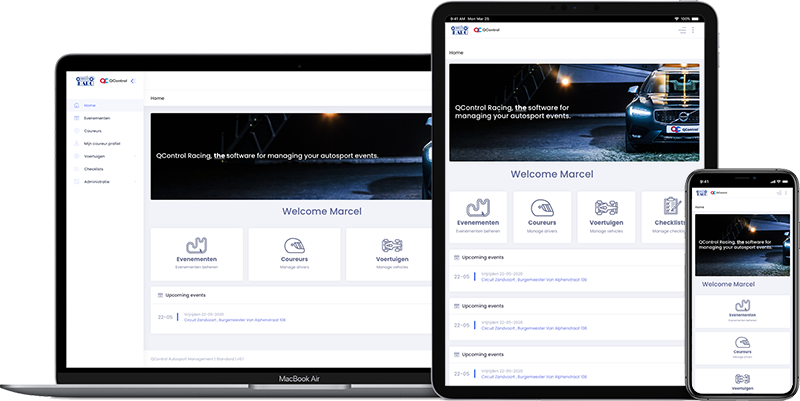Click the Upcoming events calendar icon on laptop
Image resolution: width=800 pixels, height=401 pixels.
coord(160,295)
